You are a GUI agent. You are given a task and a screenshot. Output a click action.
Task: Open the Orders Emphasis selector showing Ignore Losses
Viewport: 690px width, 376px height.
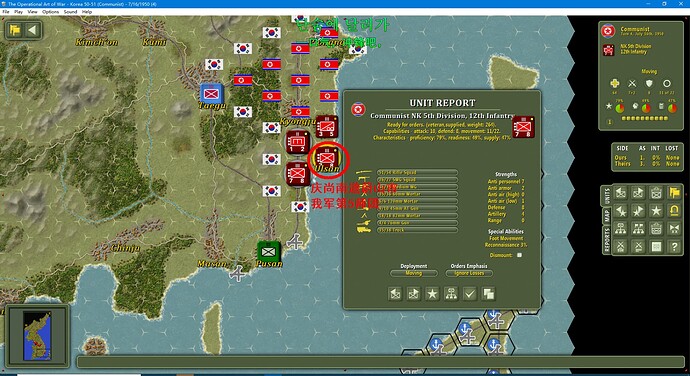[469, 273]
